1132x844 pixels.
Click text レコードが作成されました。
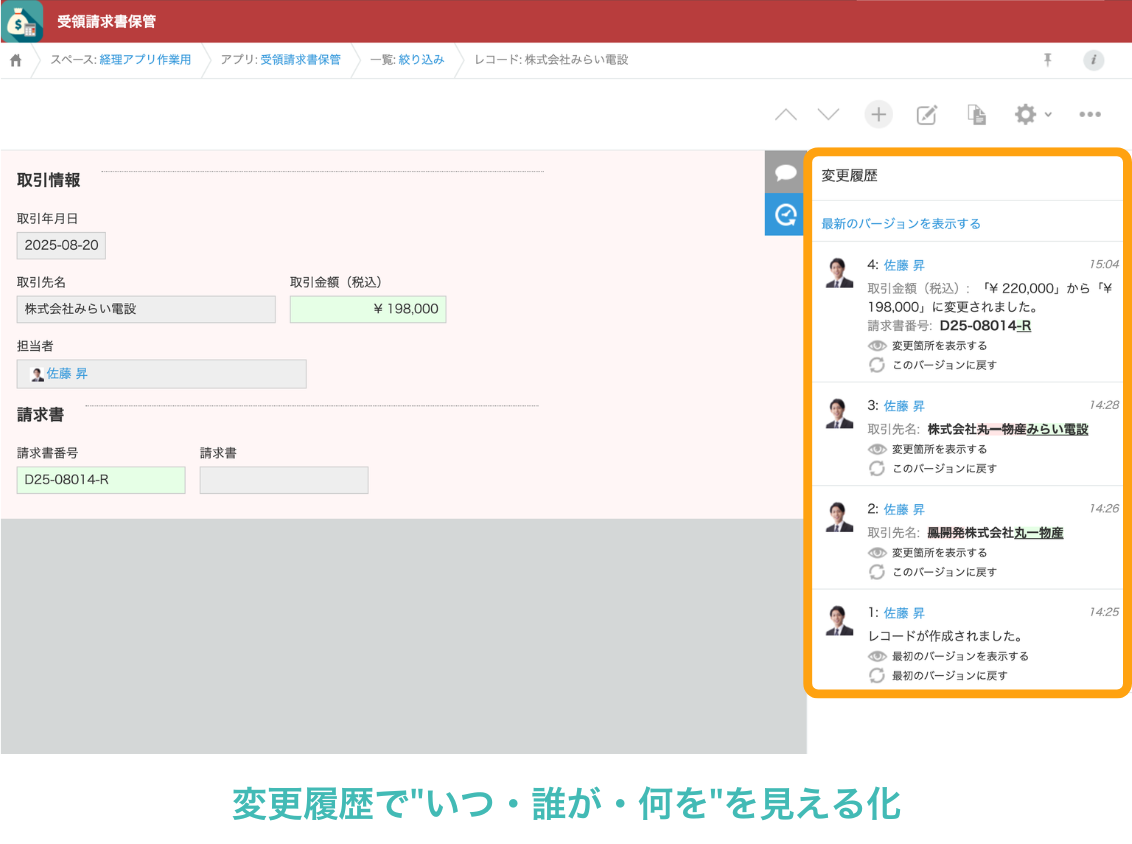pos(946,636)
